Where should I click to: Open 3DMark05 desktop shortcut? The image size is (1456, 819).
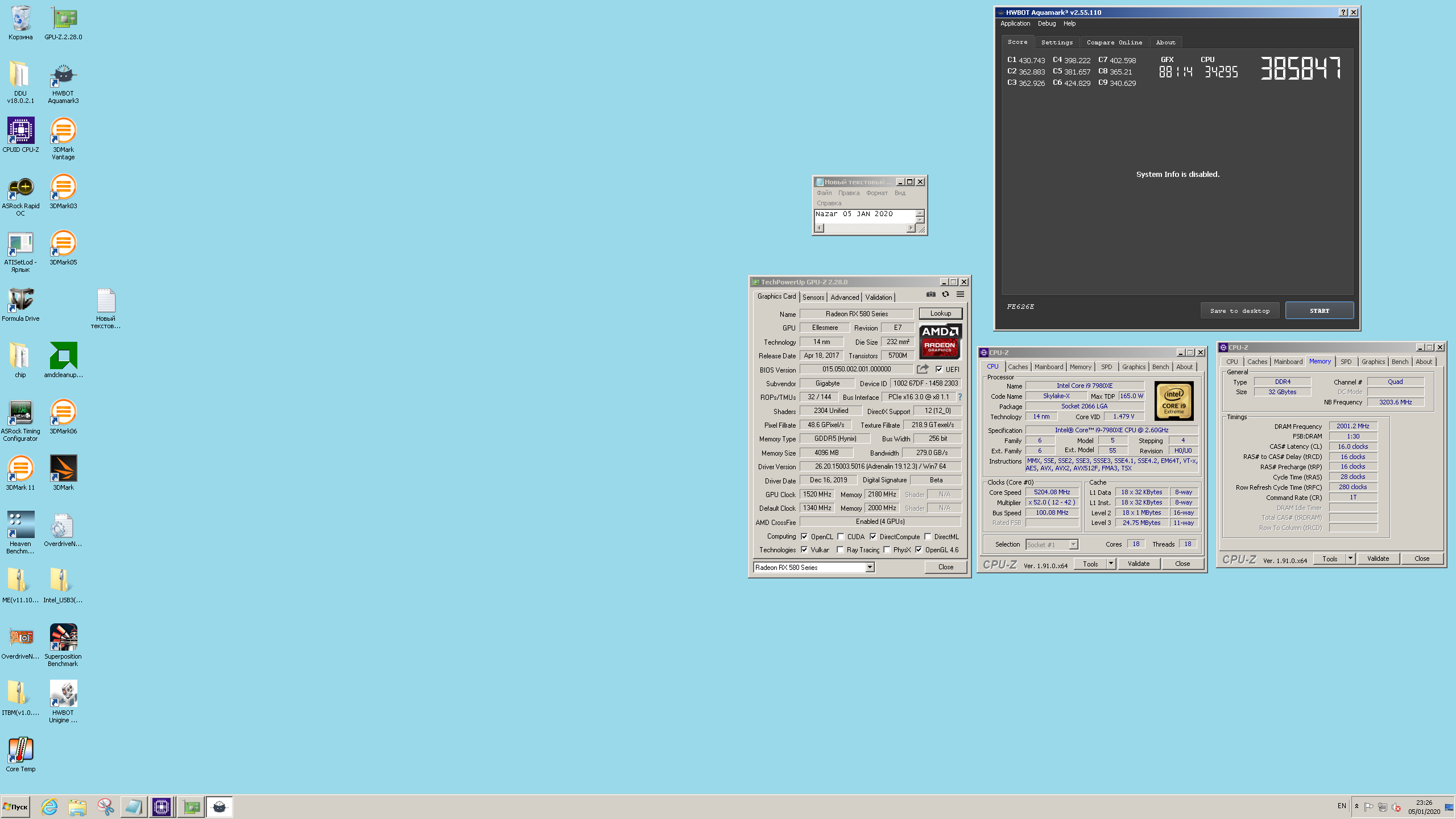pyautogui.click(x=63, y=248)
